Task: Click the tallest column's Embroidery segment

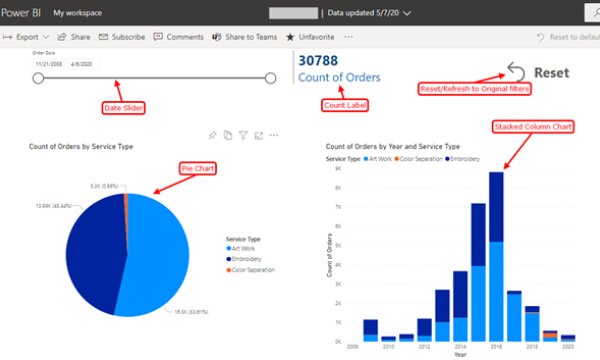Action: point(496,207)
